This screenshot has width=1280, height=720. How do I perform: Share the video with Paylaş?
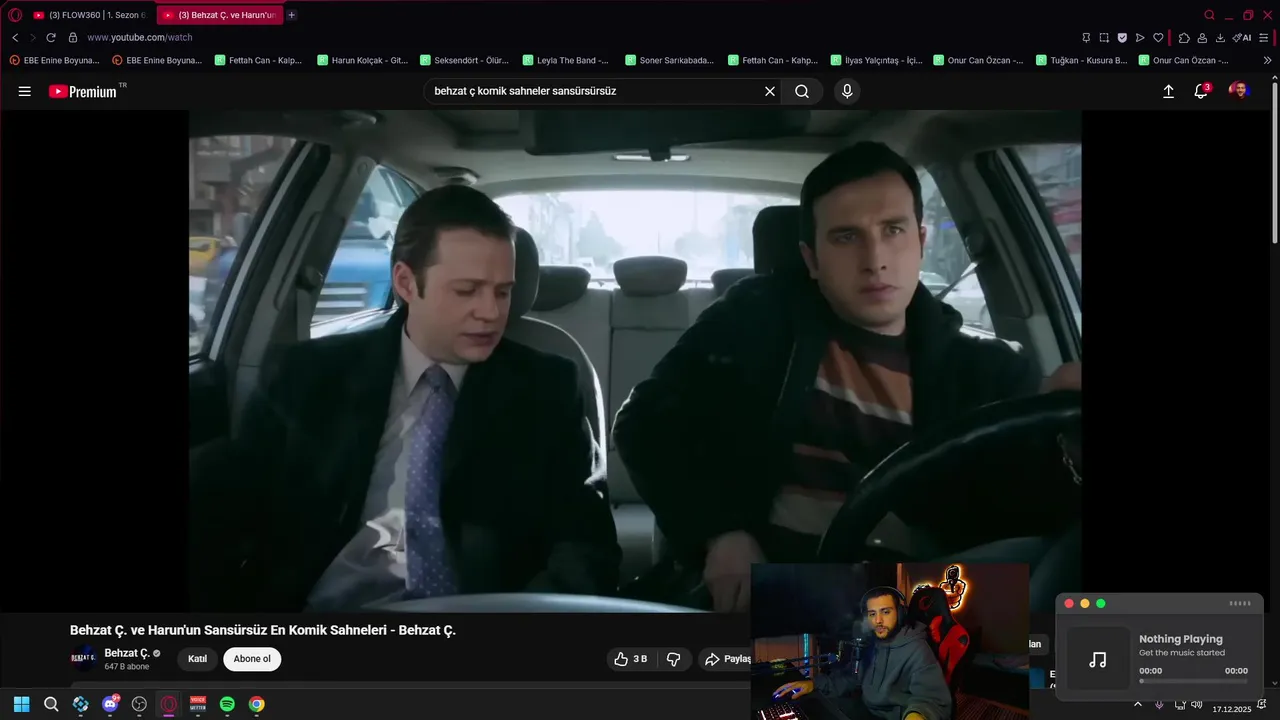pos(726,659)
